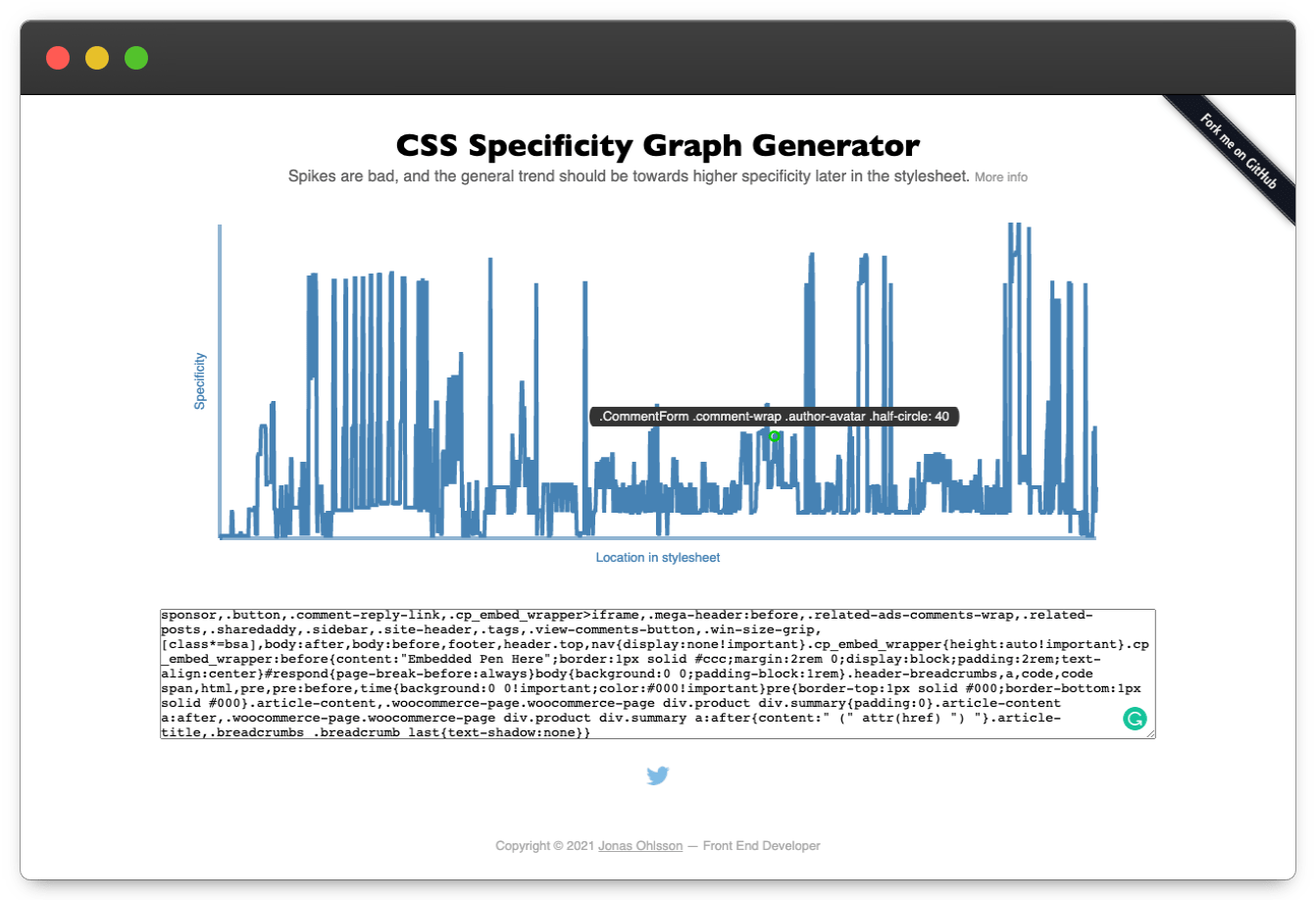Visit the Jonas Ohlsson link in footer

[x=640, y=846]
